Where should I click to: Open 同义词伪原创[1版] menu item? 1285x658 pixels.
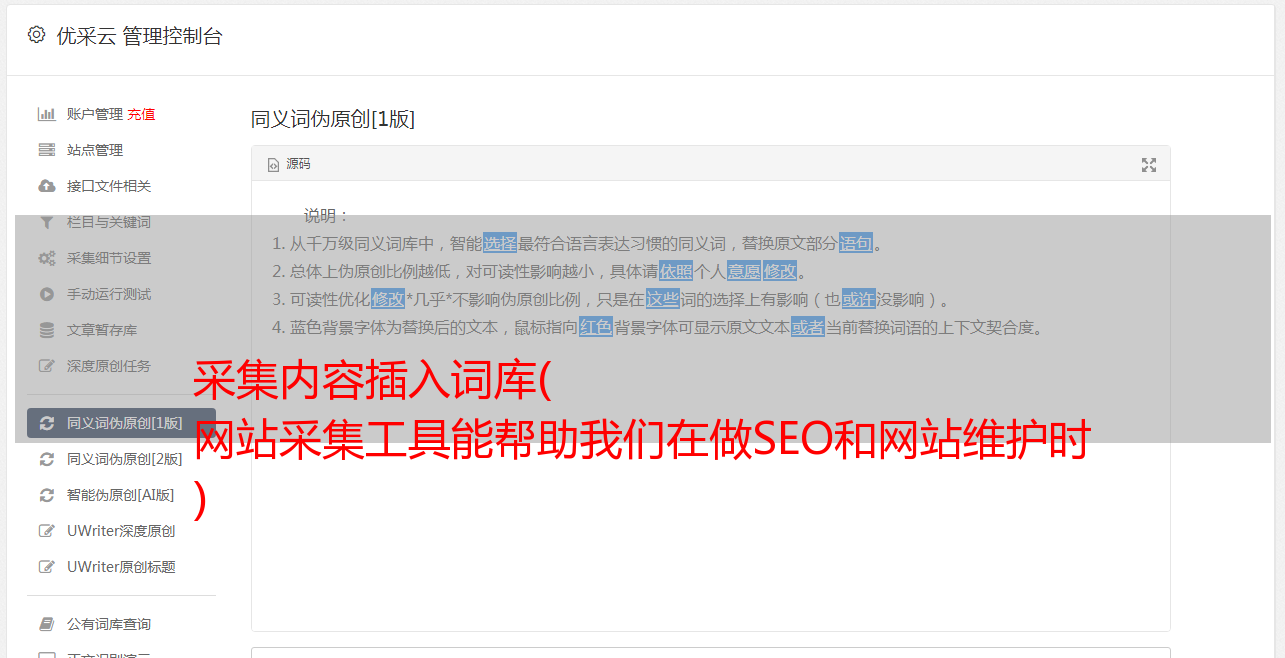pos(121,423)
